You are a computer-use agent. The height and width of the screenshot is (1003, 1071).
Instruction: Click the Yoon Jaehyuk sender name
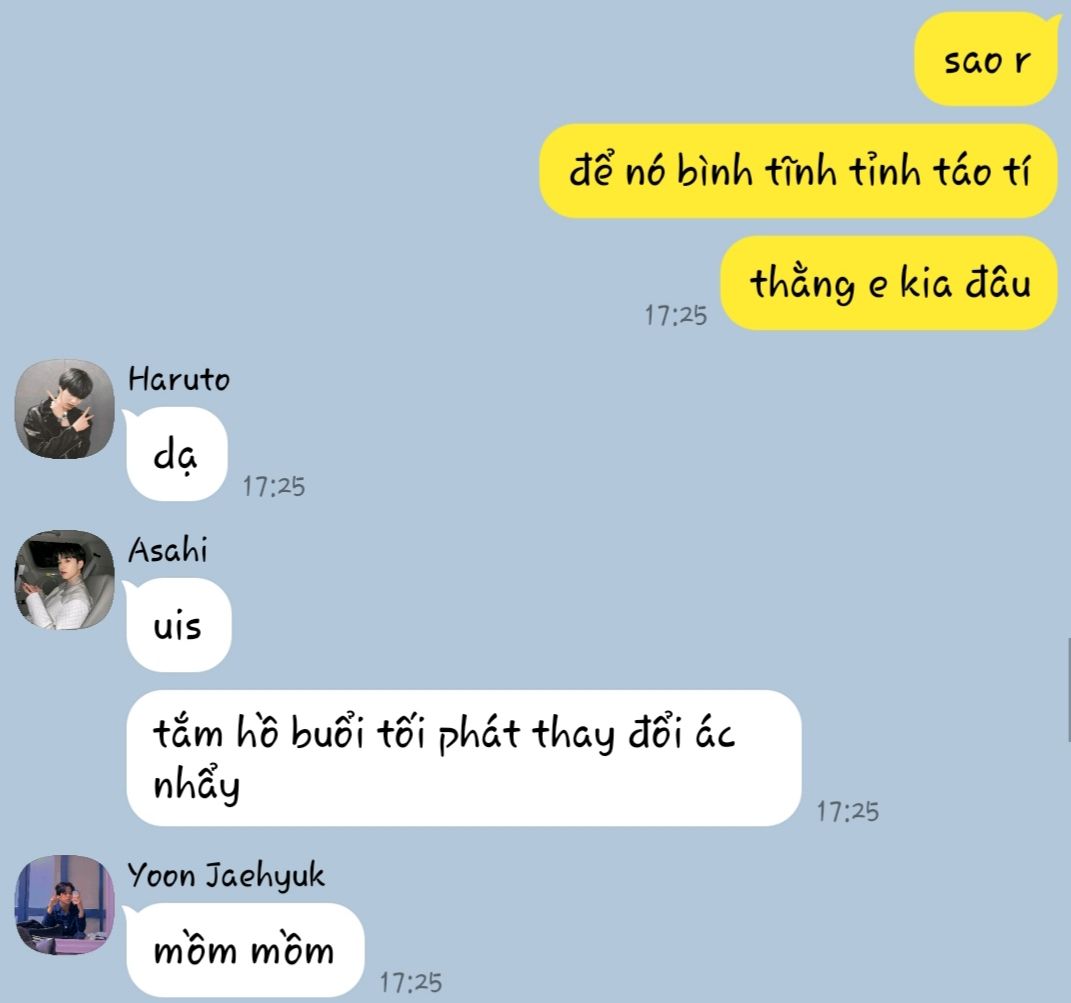point(226,875)
